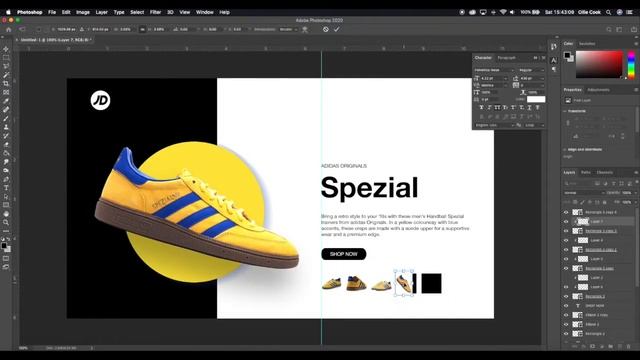Viewport: 640px width, 360px height.
Task: Cancel the transform in options bar
Action: pyautogui.click(x=326, y=29)
